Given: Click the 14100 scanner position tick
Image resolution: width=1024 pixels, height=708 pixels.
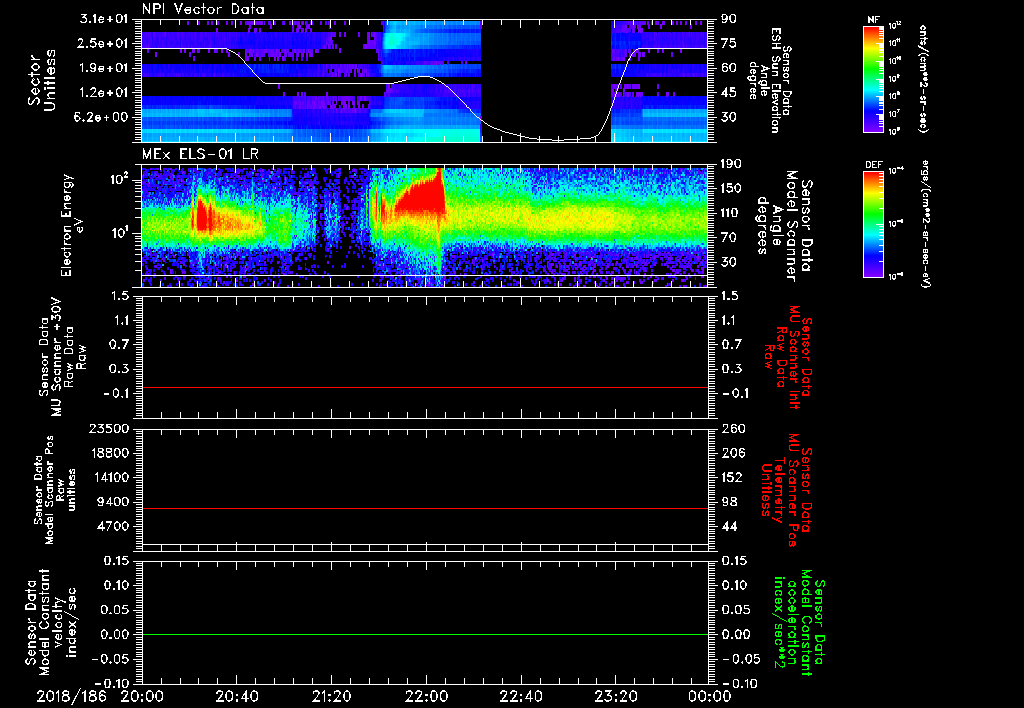Looking at the screenshot, I should click(110, 477).
